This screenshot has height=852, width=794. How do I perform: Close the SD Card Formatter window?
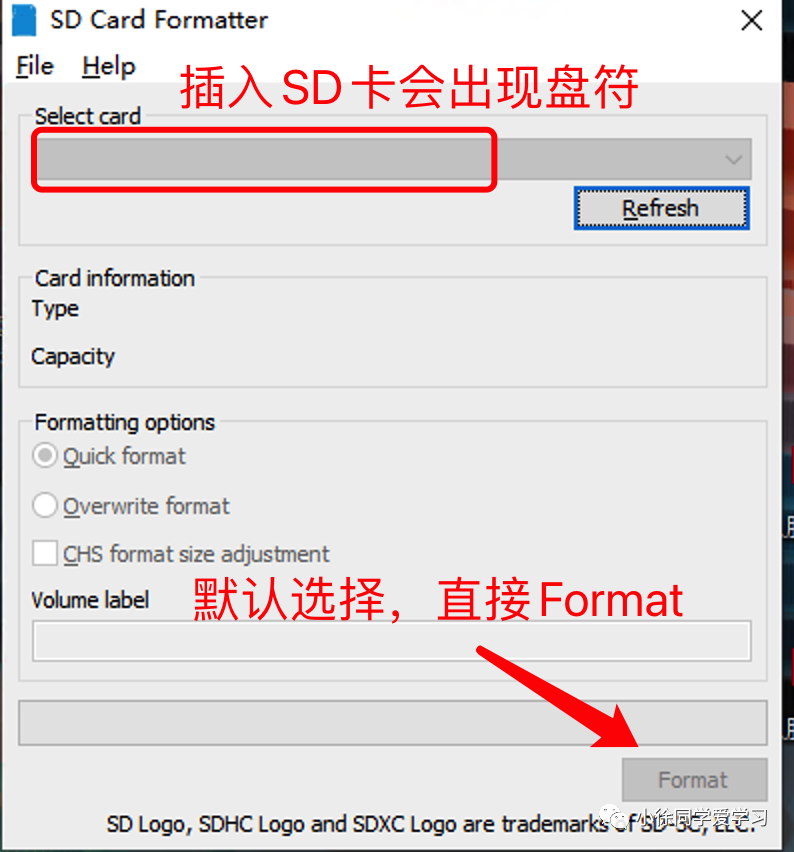pos(752,21)
